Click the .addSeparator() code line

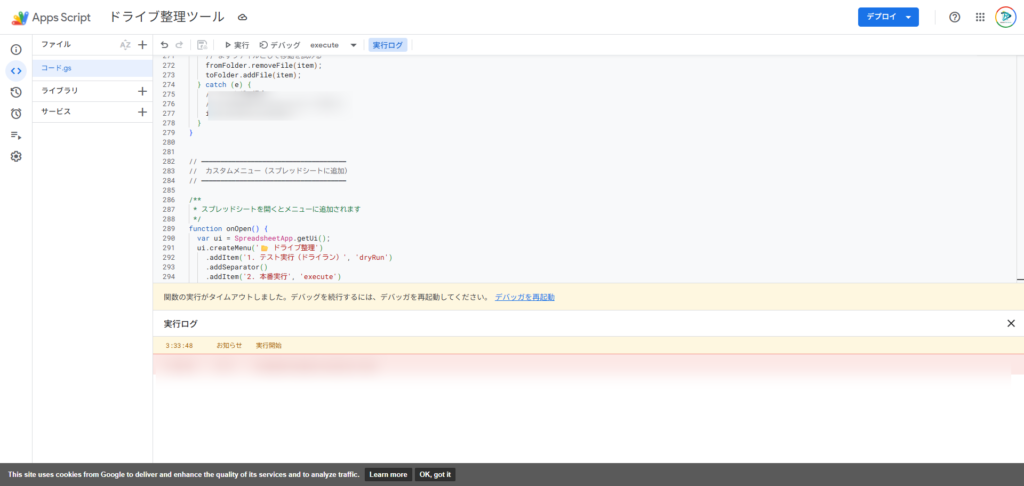(x=237, y=267)
